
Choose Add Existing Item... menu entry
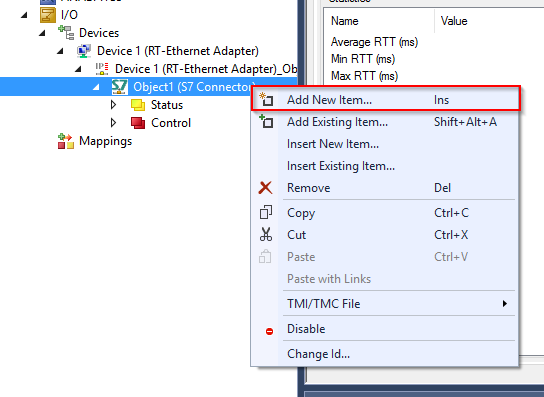pos(386,122)
